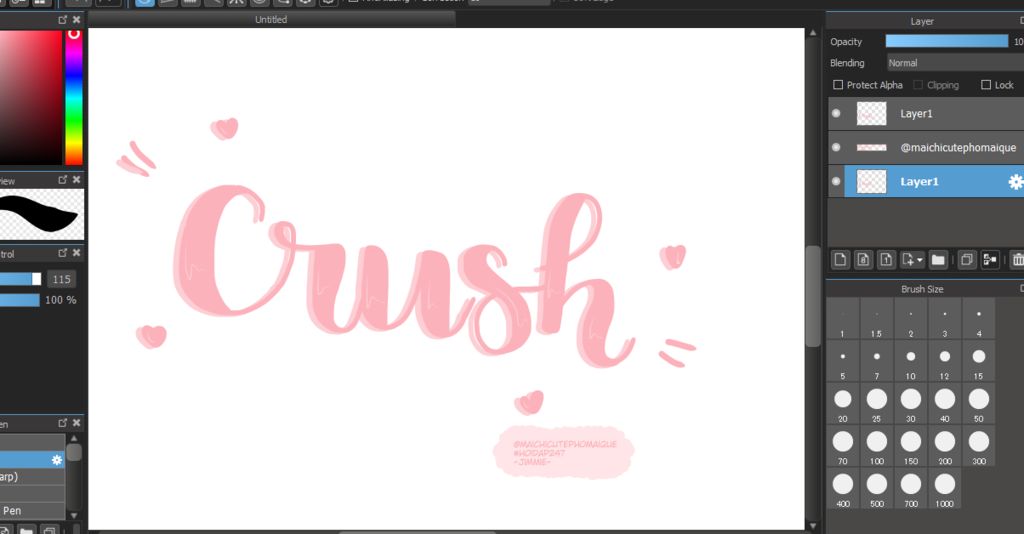
Task: Choose brush size 20
Action: [x=842, y=403]
